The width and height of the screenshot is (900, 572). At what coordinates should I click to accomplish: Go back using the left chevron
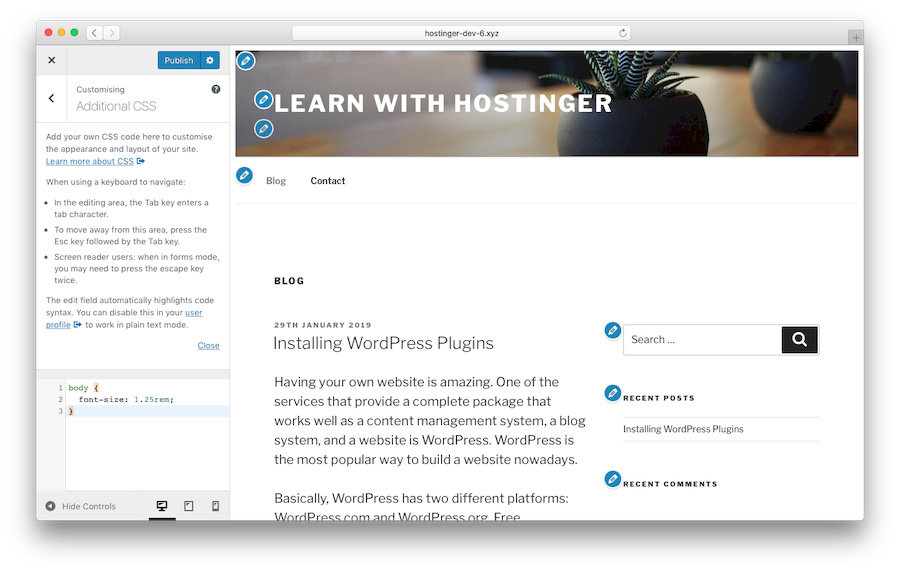pyautogui.click(x=52, y=98)
